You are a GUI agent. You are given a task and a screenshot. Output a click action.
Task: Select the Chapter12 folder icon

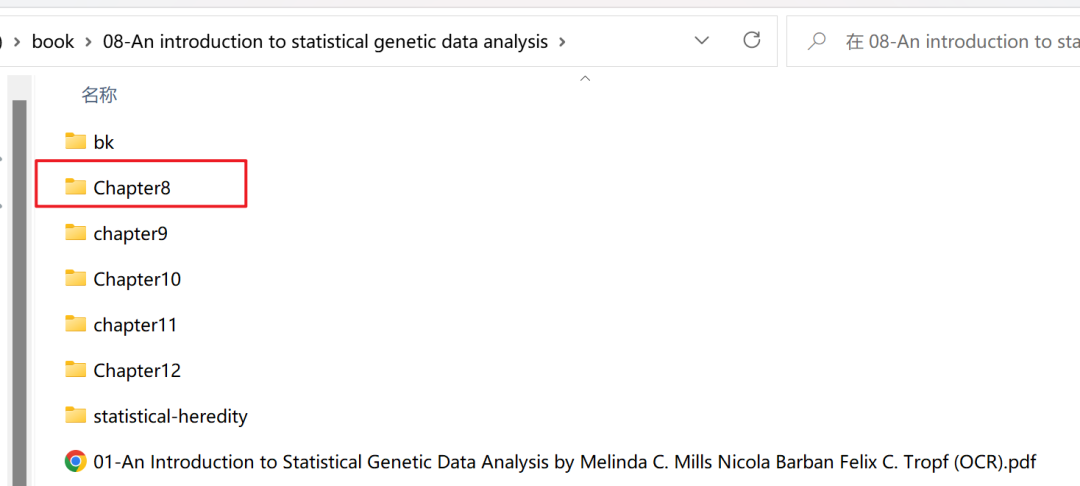(x=75, y=370)
